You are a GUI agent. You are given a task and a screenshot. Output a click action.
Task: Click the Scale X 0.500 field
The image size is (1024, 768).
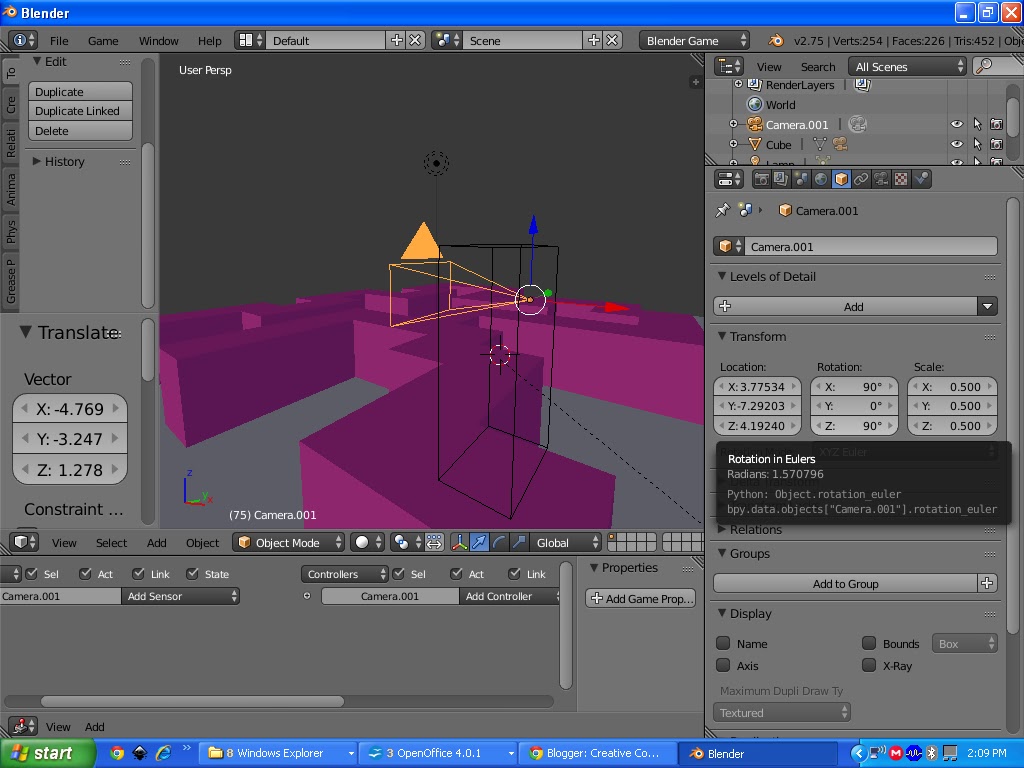952,387
